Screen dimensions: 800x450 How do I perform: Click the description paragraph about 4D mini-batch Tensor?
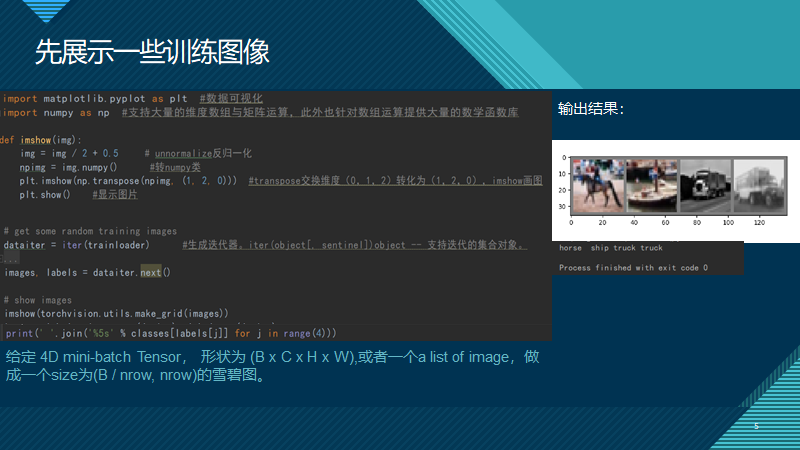(x=272, y=366)
